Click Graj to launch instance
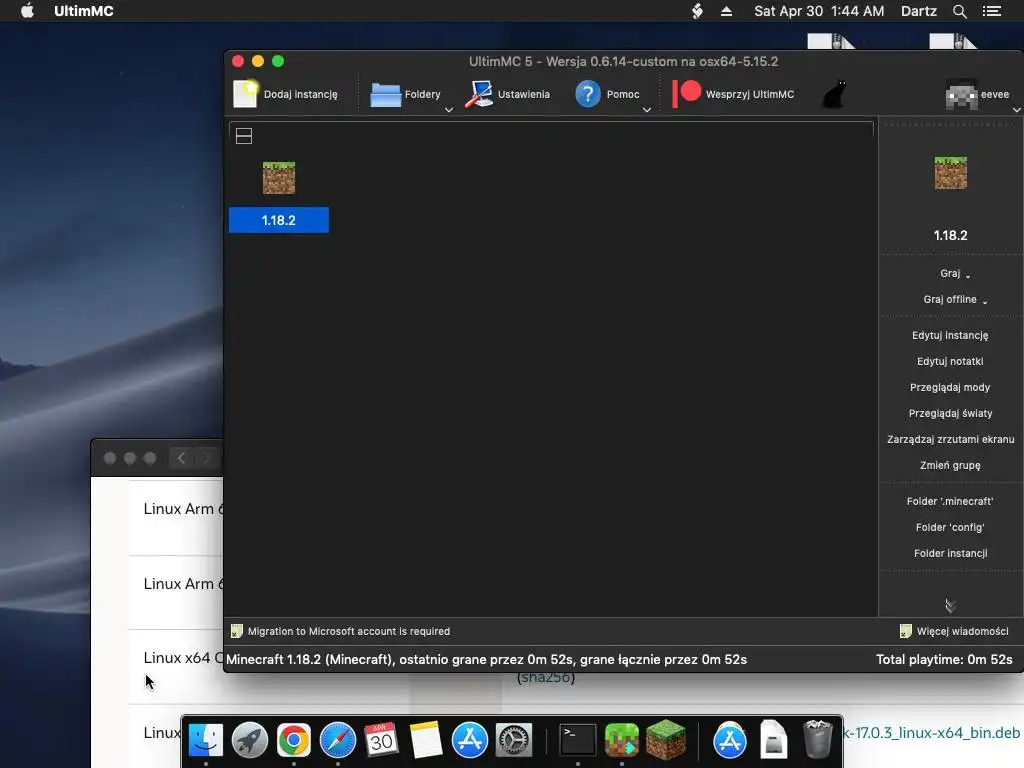1024x768 pixels. (x=950, y=273)
